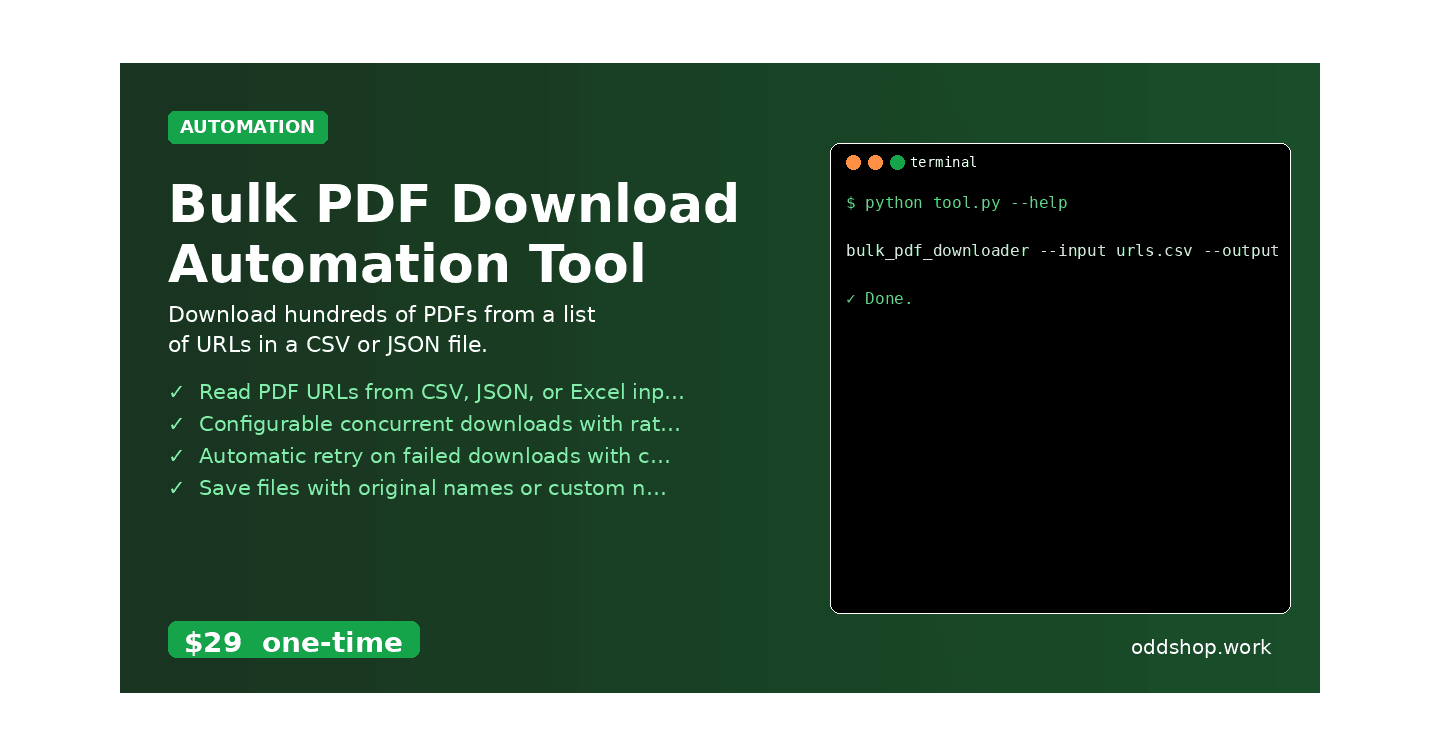Click the green AUTOMATION color swatch
1440x756 pixels.
(x=247, y=127)
